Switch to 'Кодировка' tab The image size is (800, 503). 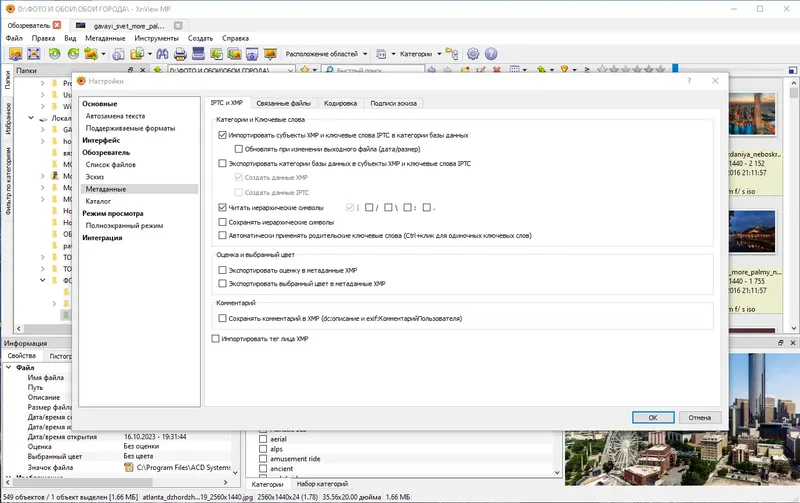point(340,103)
